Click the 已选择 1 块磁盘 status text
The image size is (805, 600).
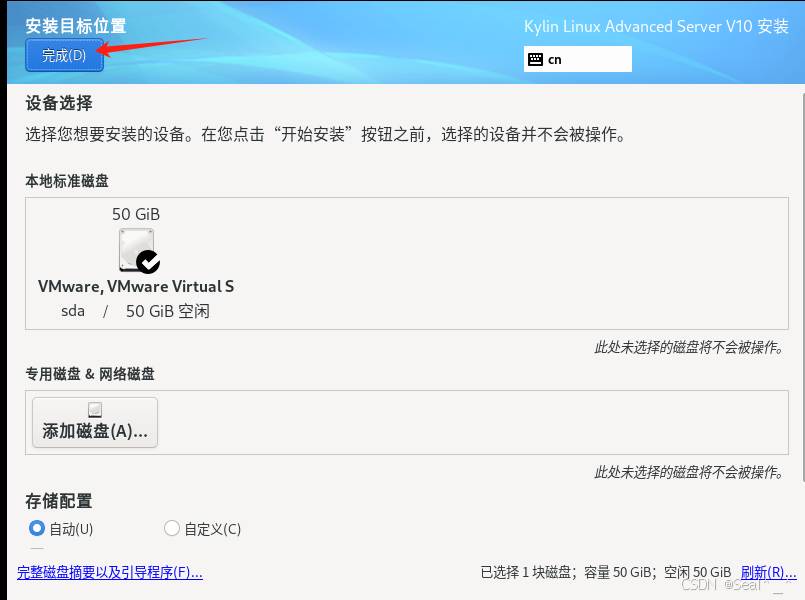click(527, 573)
